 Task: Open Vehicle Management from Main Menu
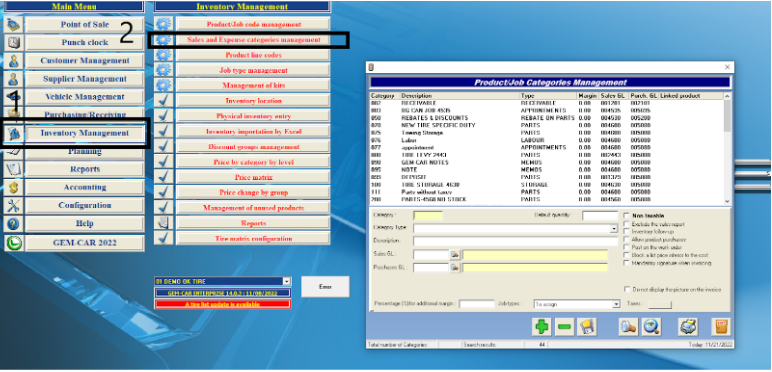coord(85,97)
